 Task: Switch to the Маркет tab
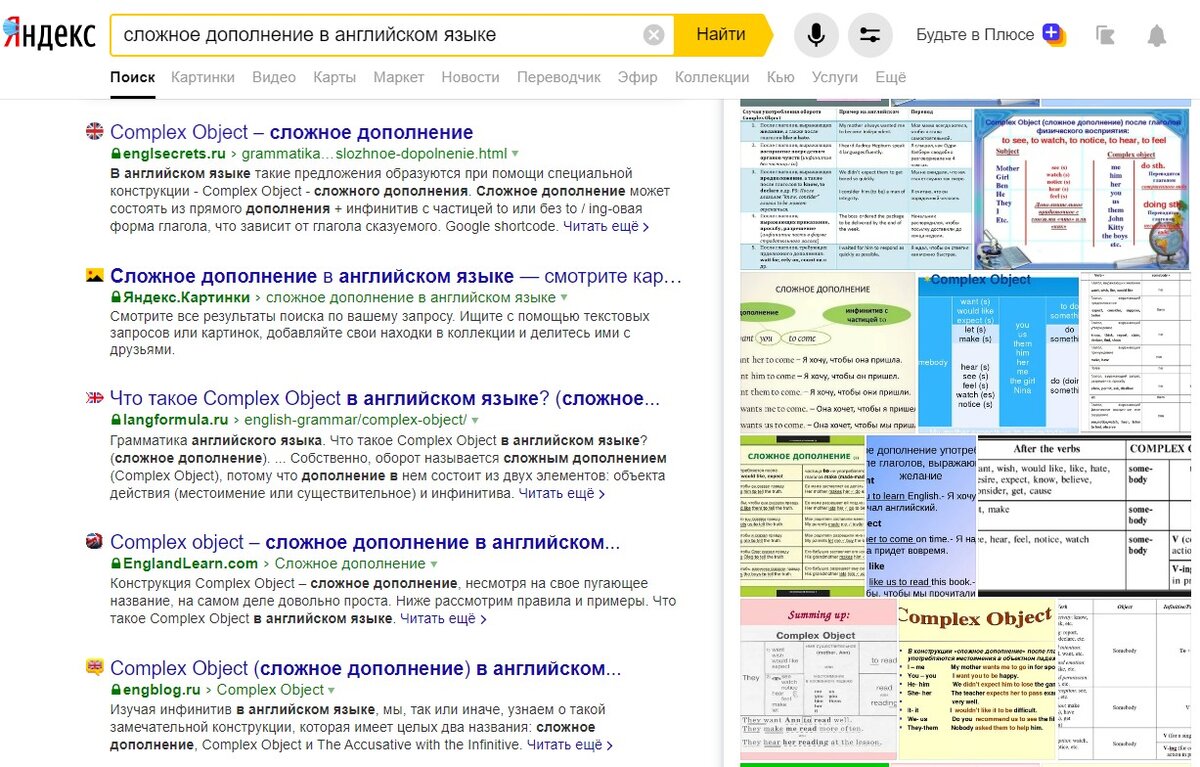point(398,77)
